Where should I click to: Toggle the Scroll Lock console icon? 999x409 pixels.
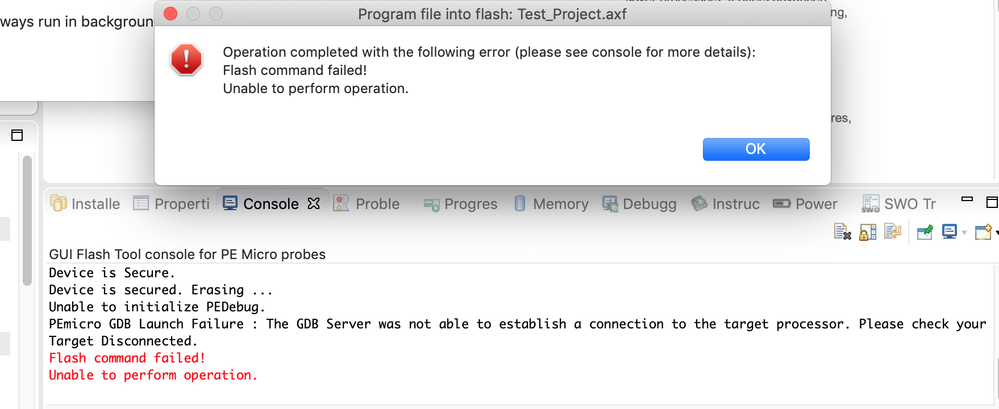tap(867, 232)
